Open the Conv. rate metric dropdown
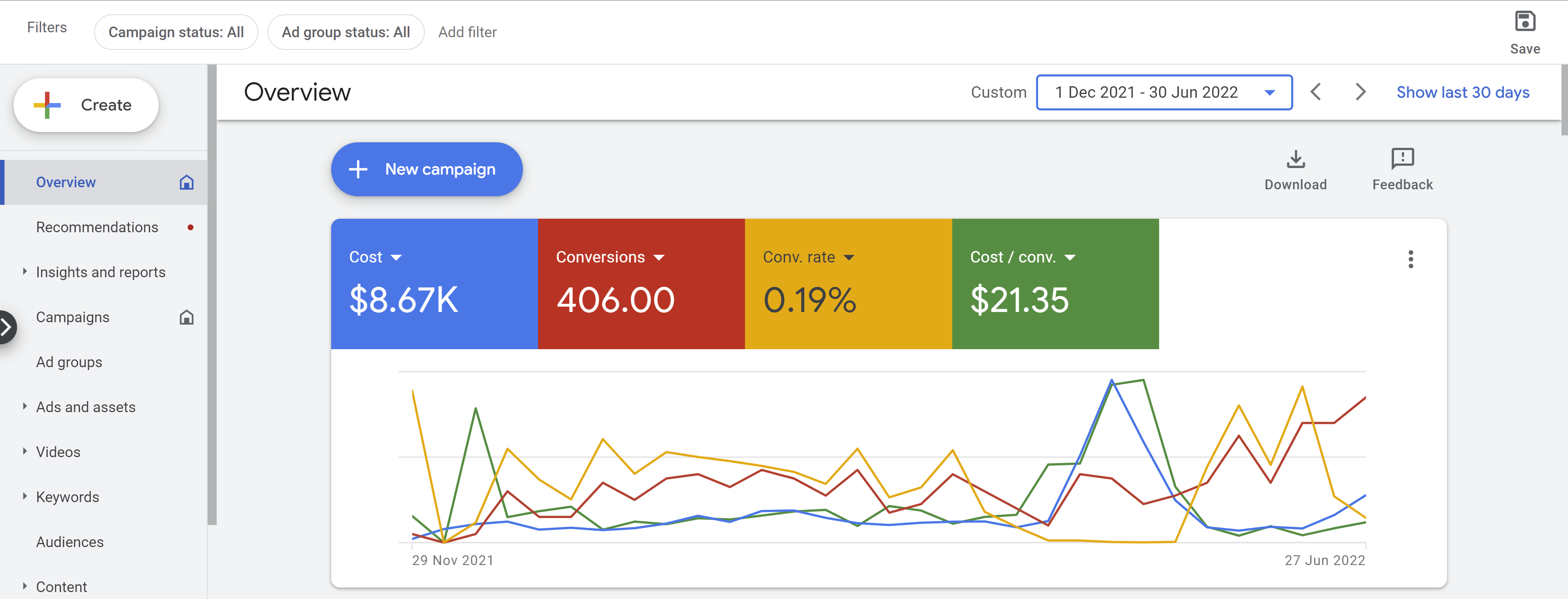Image resolution: width=1568 pixels, height=599 pixels. tap(848, 258)
